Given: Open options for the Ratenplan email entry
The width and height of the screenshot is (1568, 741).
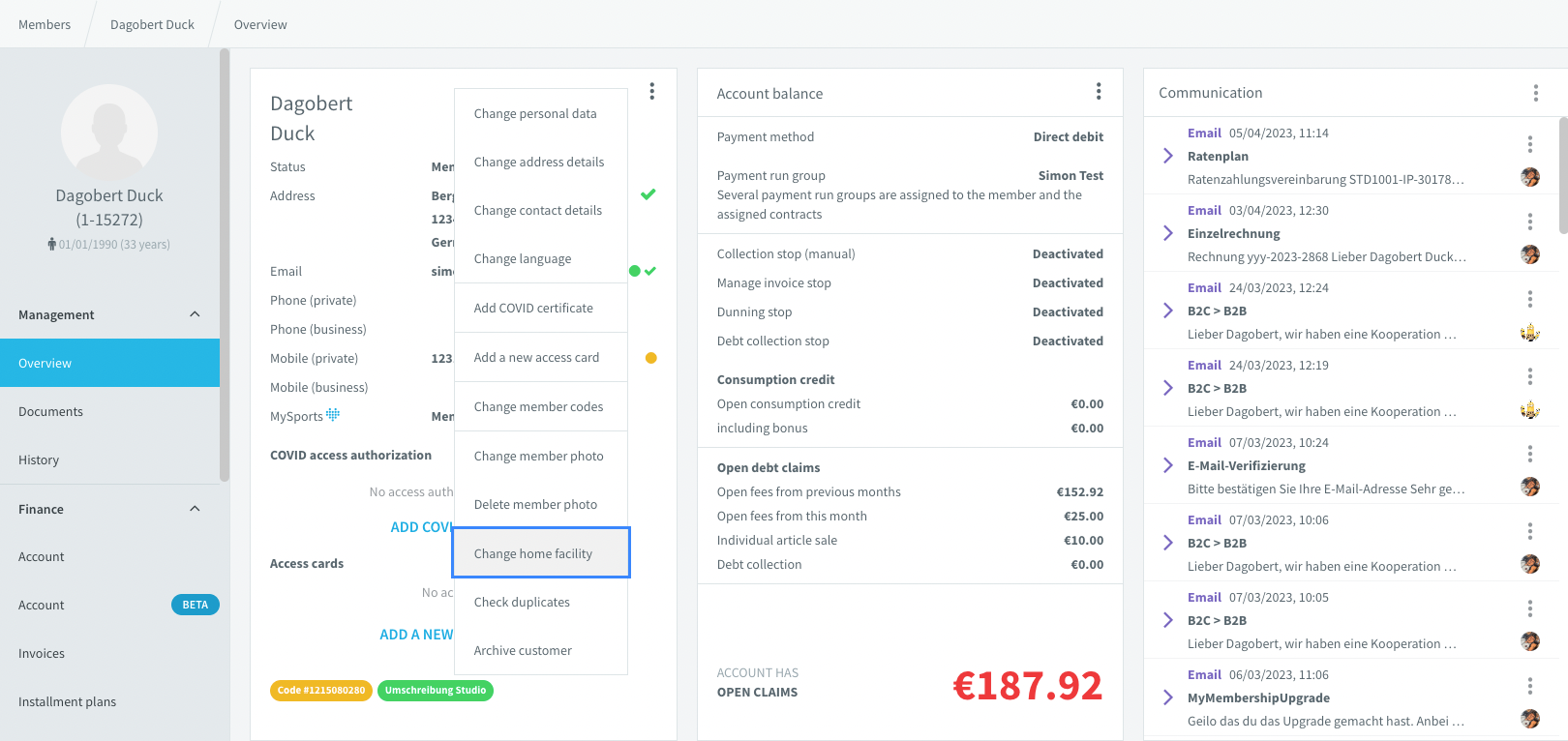Looking at the screenshot, I should 1530,144.
